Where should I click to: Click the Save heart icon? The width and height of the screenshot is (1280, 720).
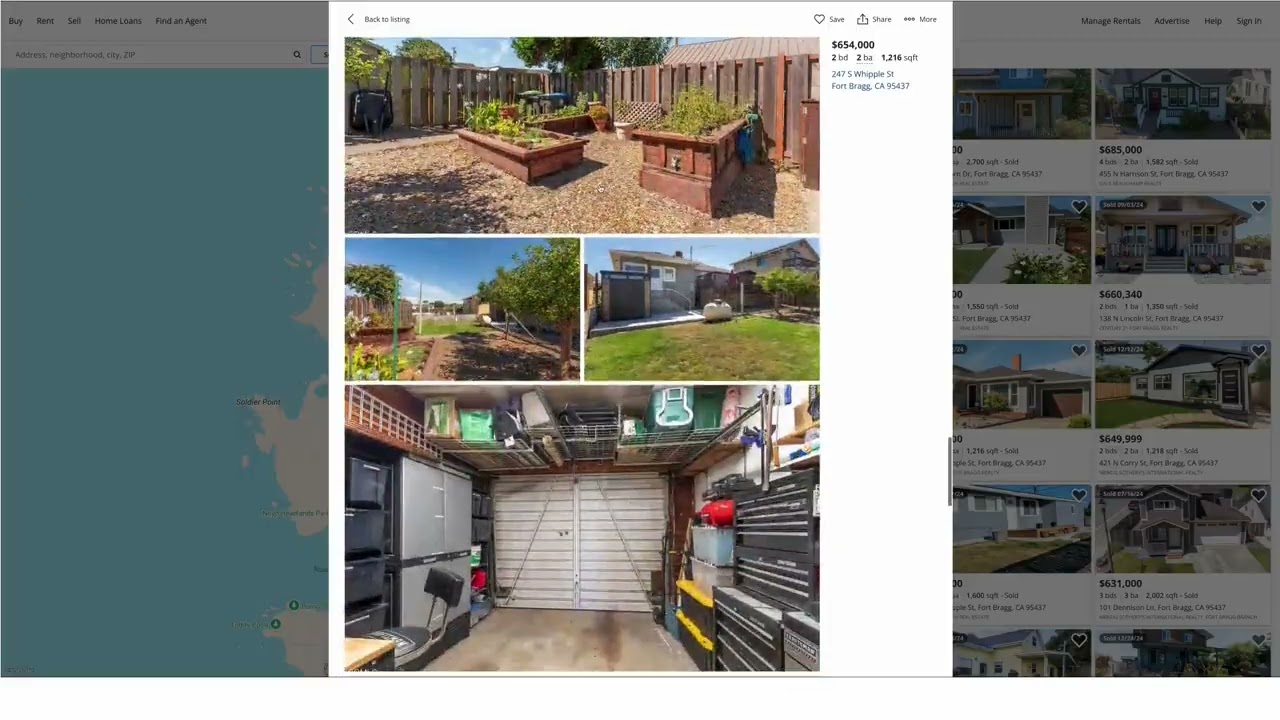[x=819, y=19]
